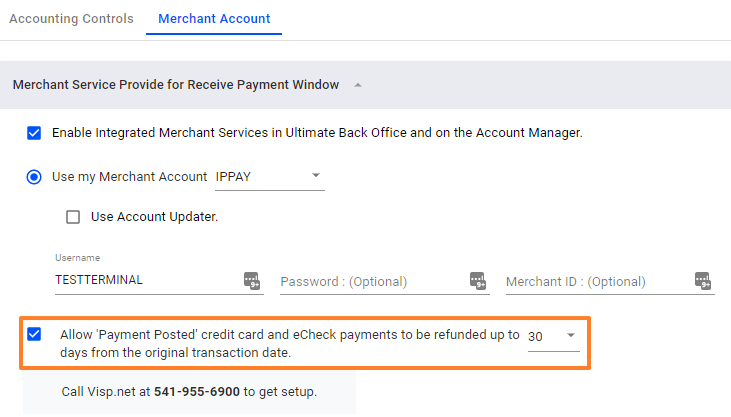Screen dimensions: 731x417
Task: Open the IPPAY merchant account dropdown
Action: pyautogui.click(x=269, y=177)
